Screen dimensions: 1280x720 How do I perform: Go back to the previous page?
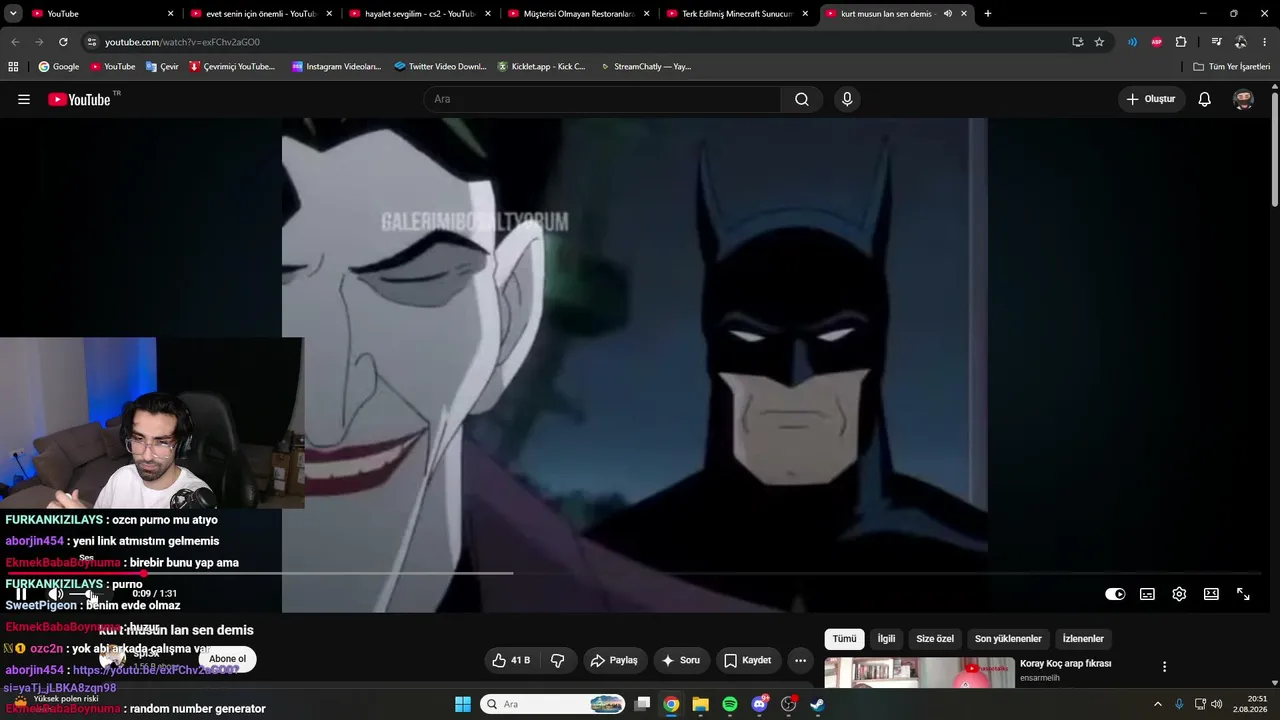(x=15, y=42)
